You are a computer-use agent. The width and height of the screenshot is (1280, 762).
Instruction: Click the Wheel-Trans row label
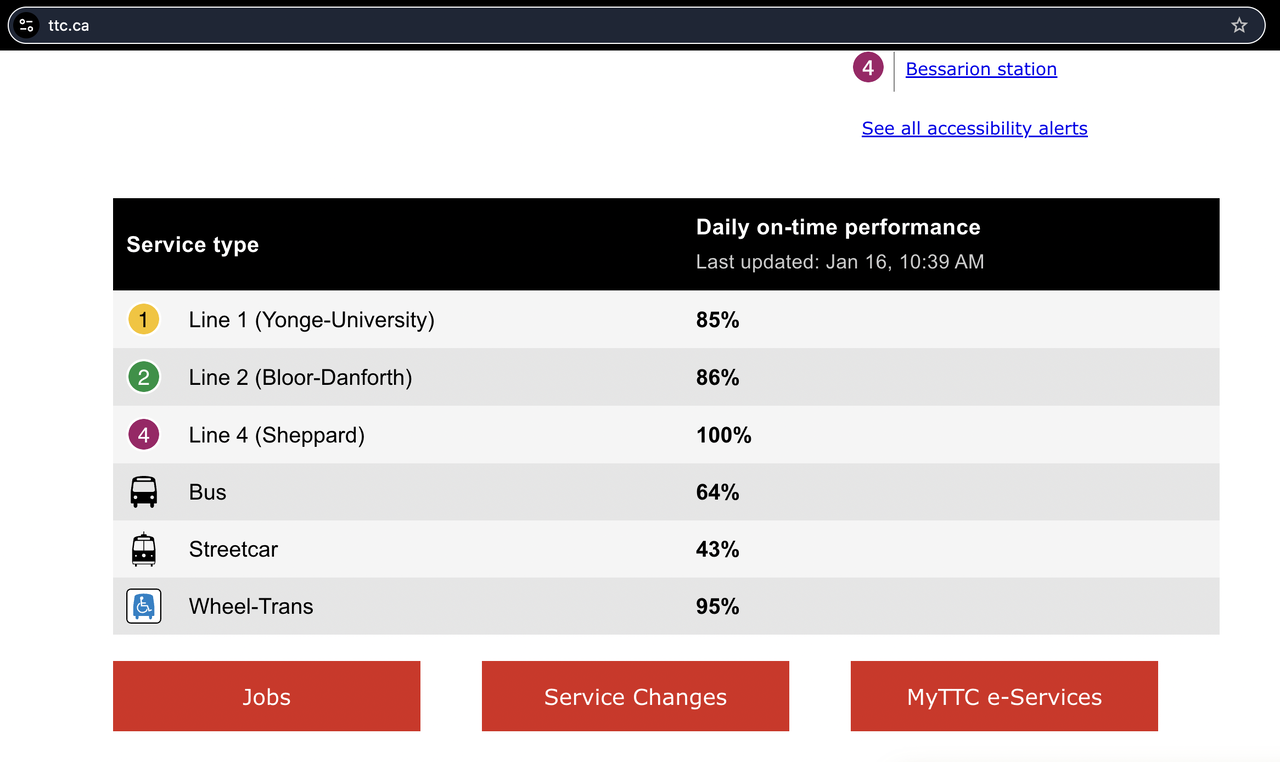[x=251, y=606]
